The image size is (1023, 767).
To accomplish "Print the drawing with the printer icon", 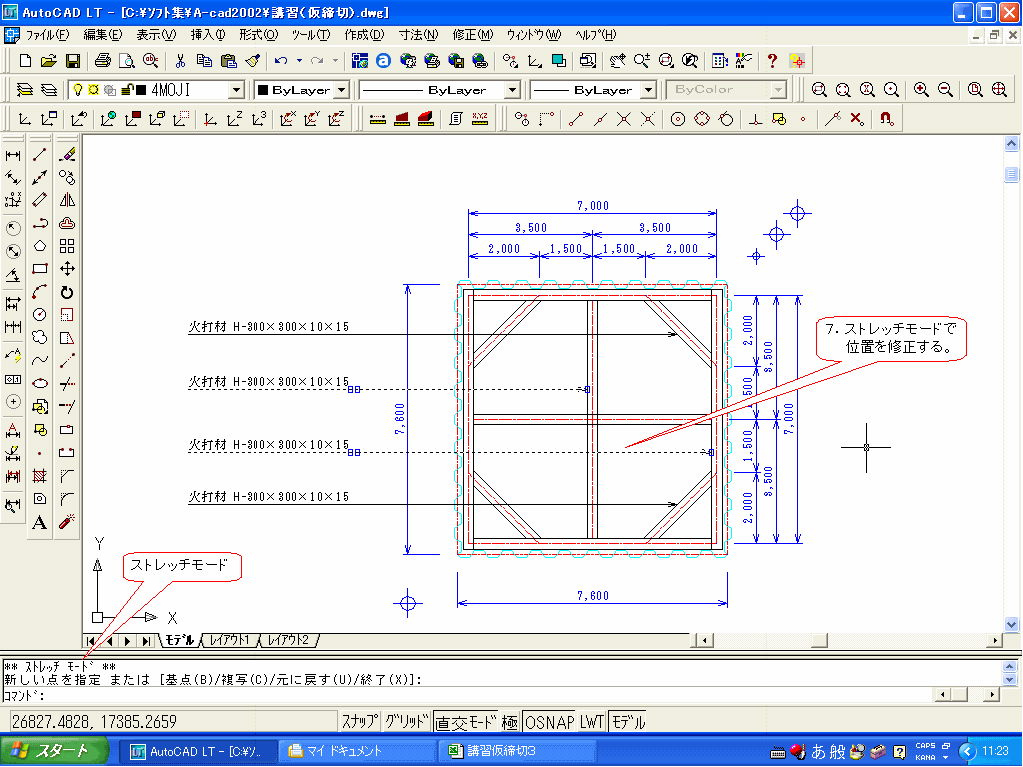I will 102,61.
